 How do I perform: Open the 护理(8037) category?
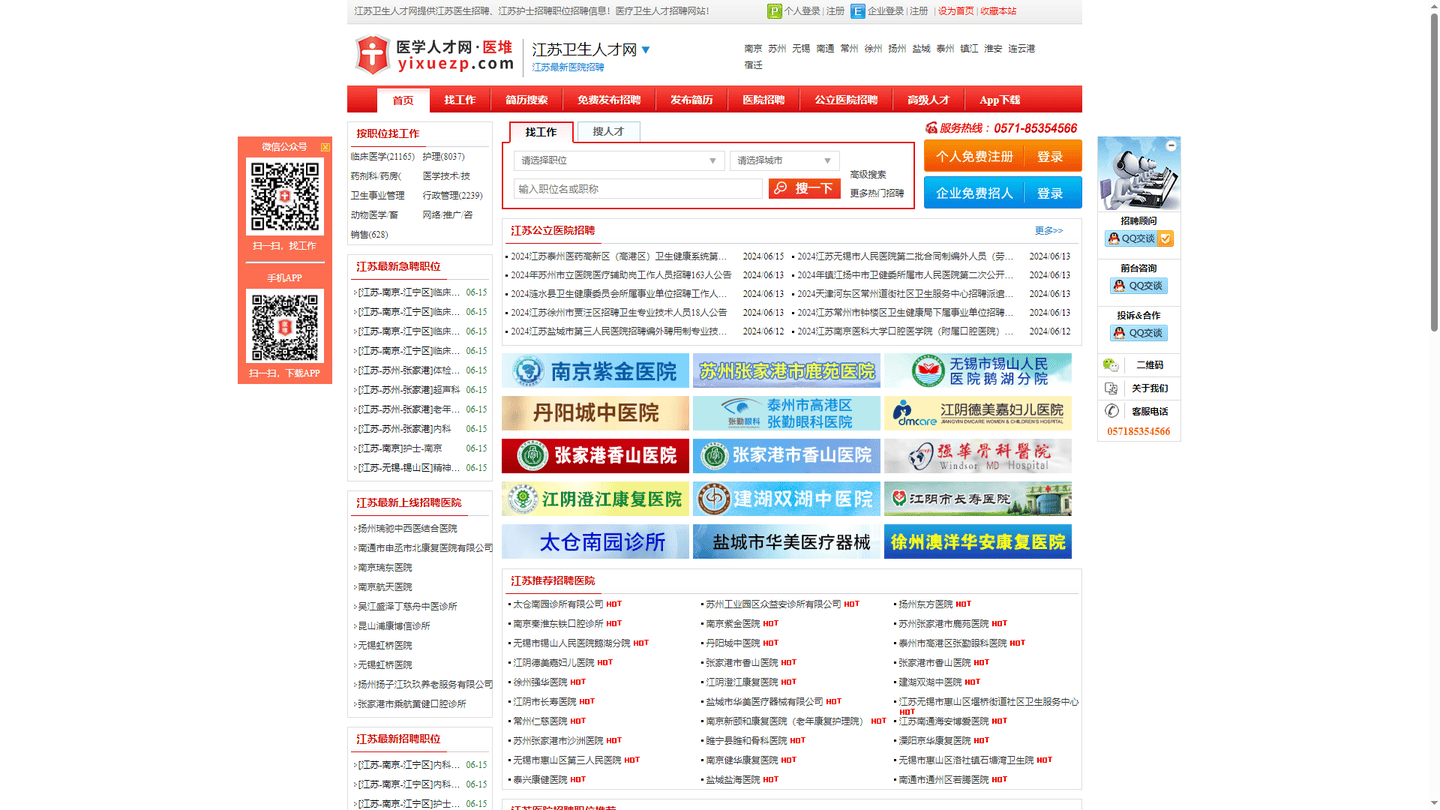coord(444,157)
